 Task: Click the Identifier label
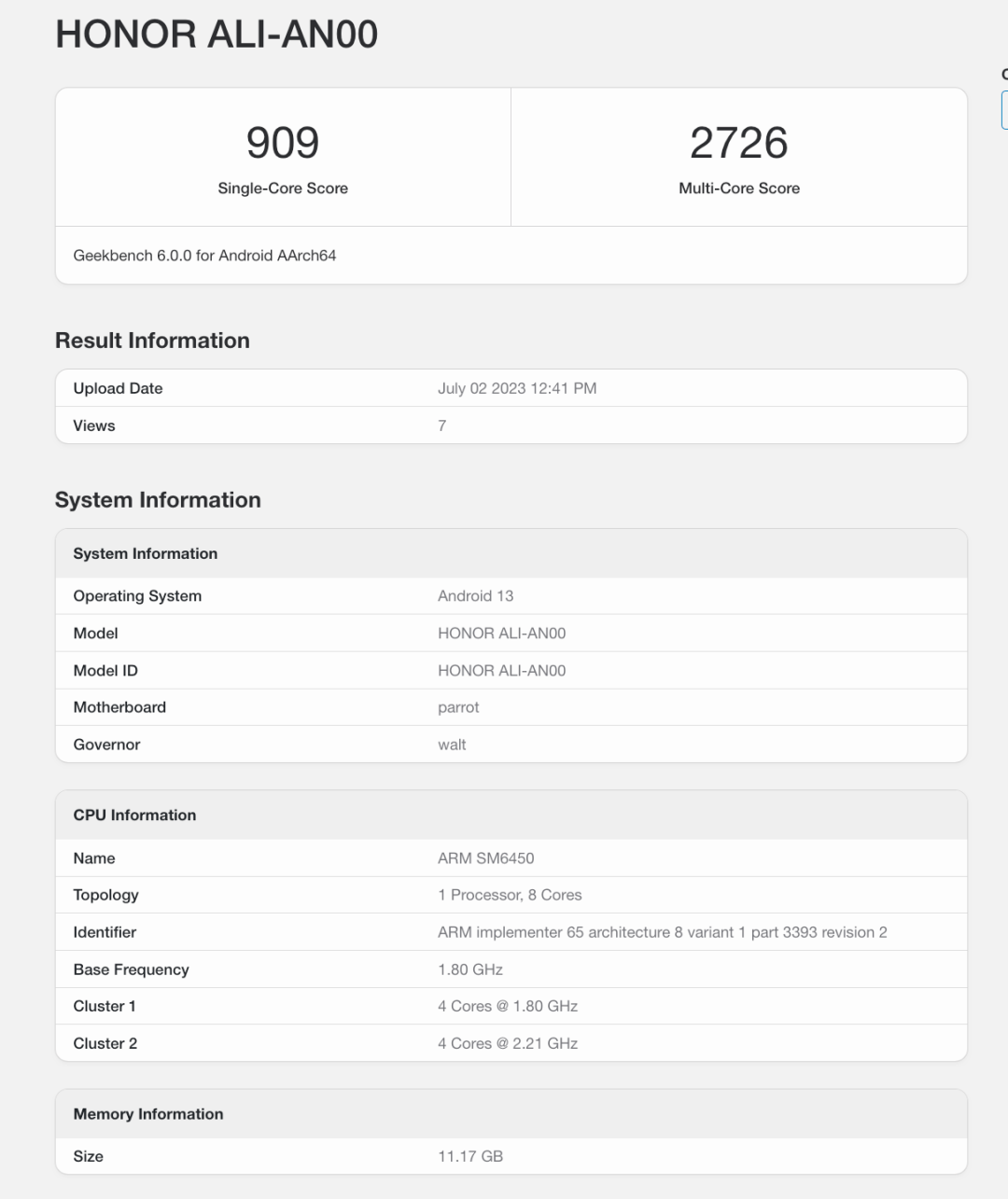point(105,932)
